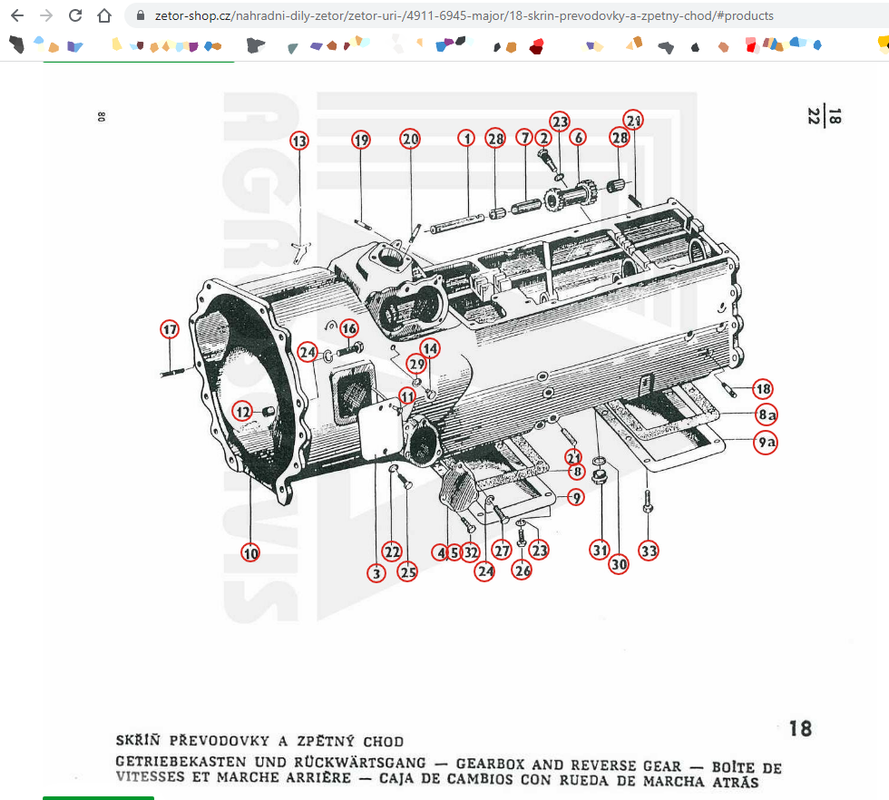Screen dimensions: 889x800
Task: Click callout 28 beside number 6
Action: 619,137
